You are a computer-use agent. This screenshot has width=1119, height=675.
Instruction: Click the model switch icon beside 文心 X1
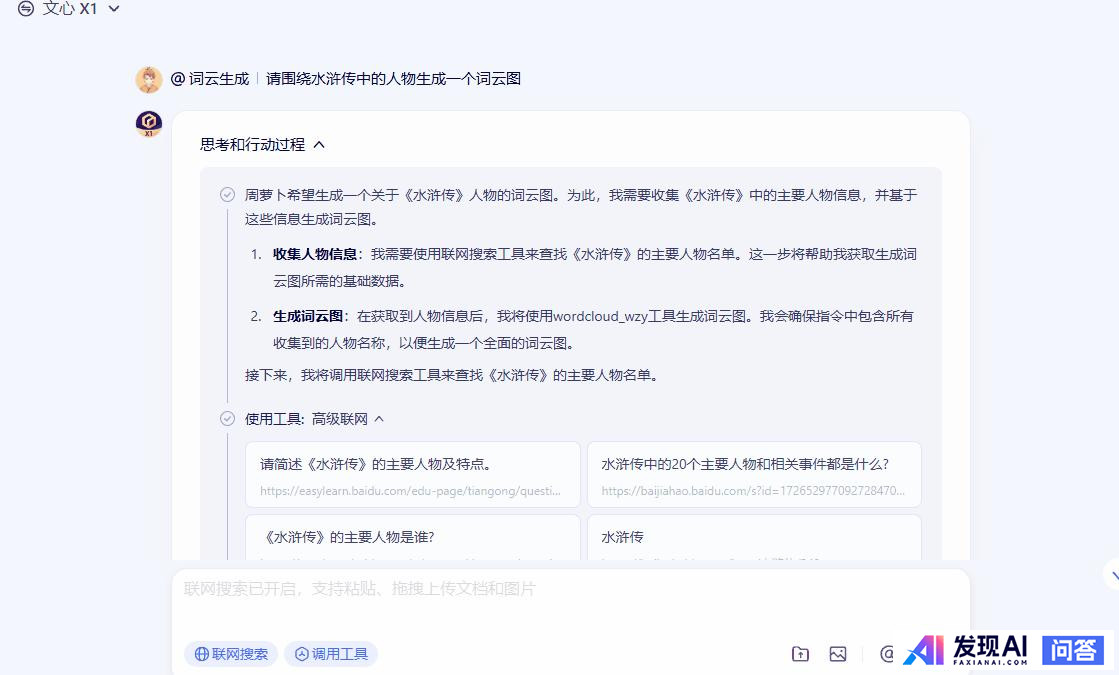pos(26,9)
